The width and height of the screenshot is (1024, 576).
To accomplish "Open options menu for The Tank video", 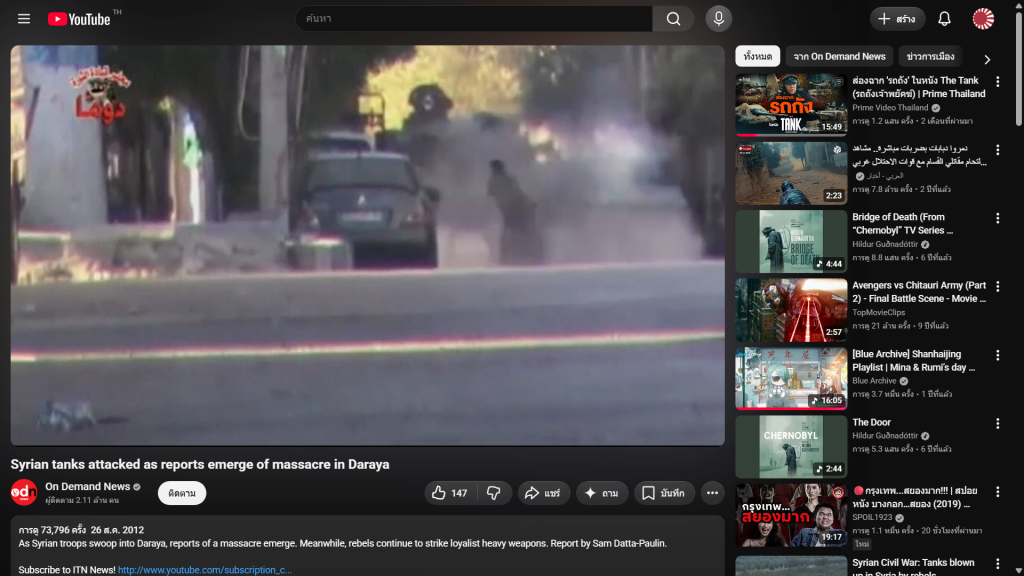I will tap(997, 82).
